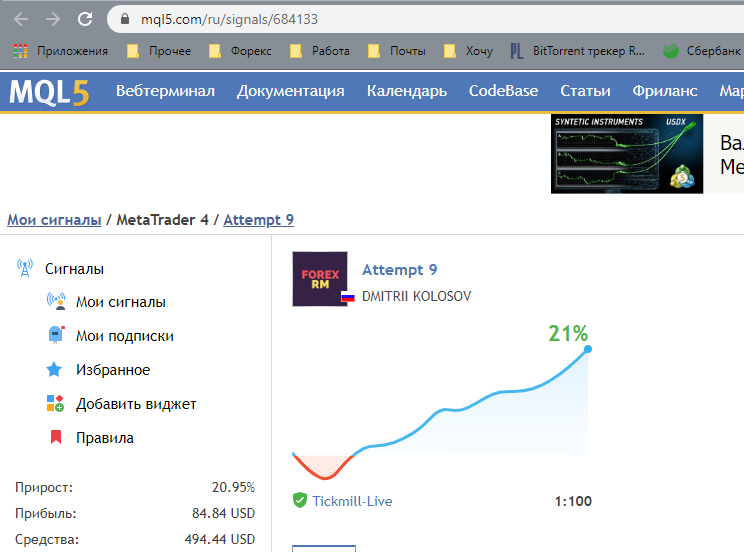Open the Хочу bookmarks folder
The width and height of the screenshot is (744, 552).
[469, 51]
